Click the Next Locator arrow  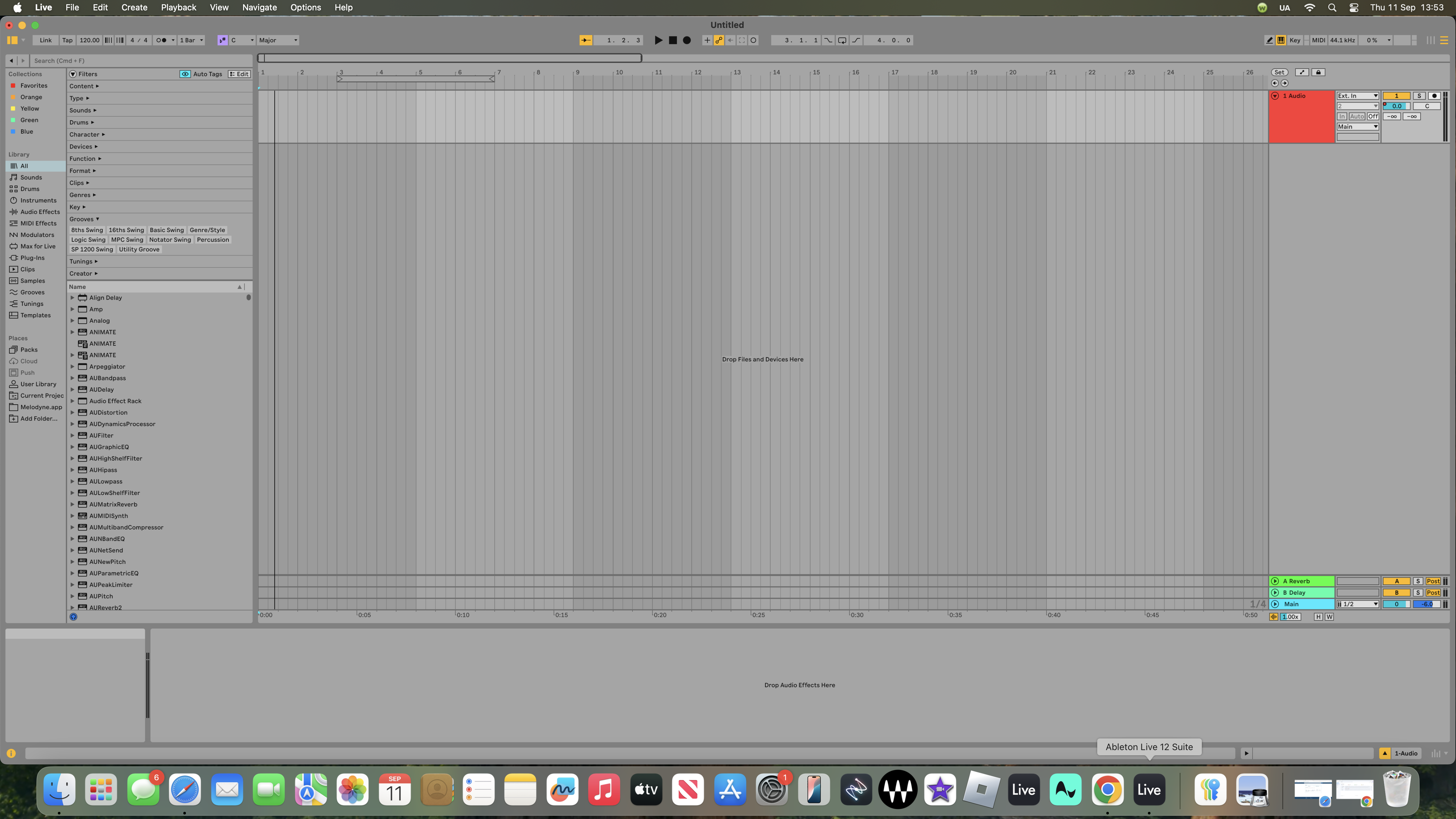(1284, 83)
